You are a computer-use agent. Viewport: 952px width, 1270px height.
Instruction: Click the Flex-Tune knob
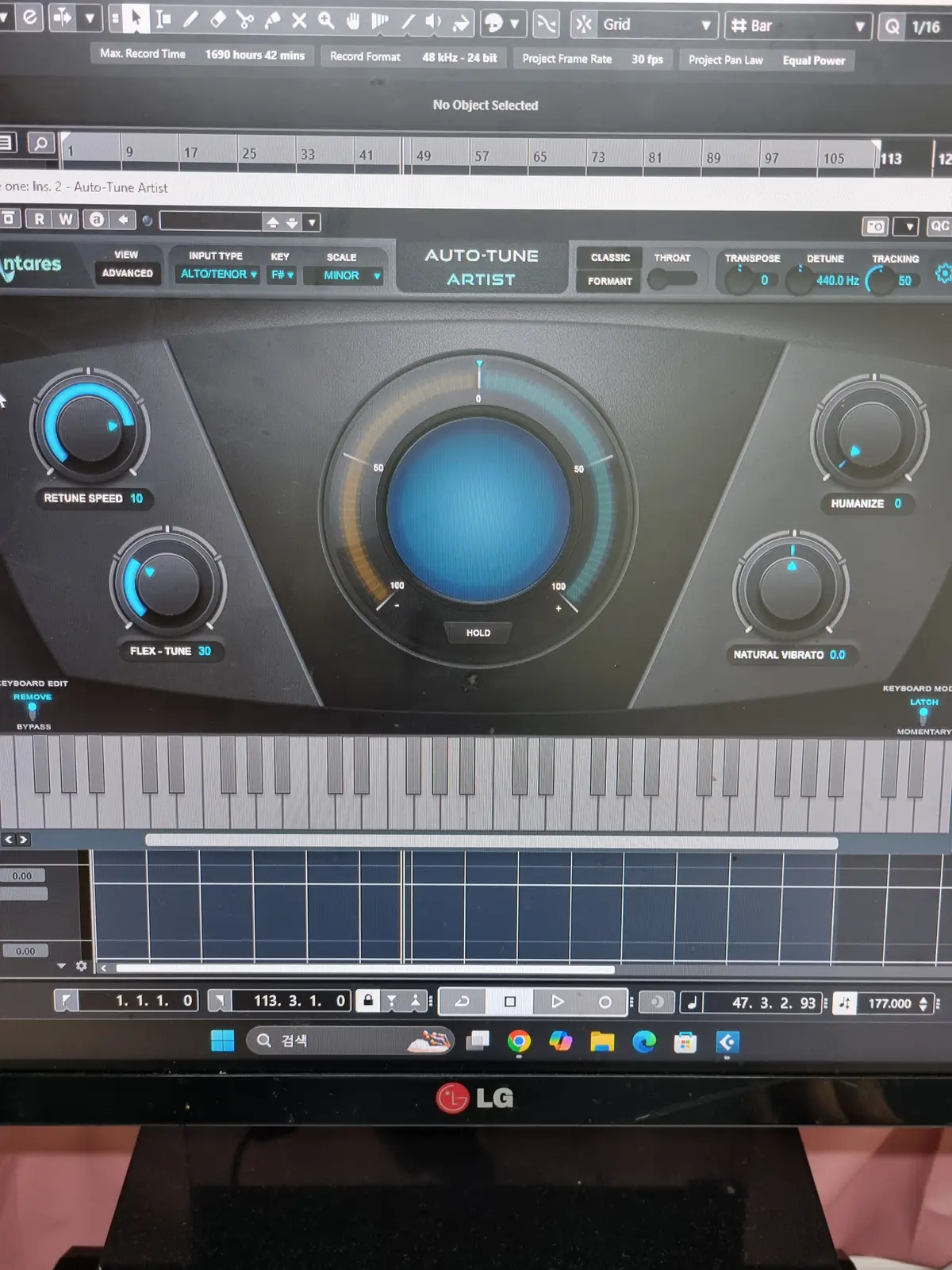(167, 584)
